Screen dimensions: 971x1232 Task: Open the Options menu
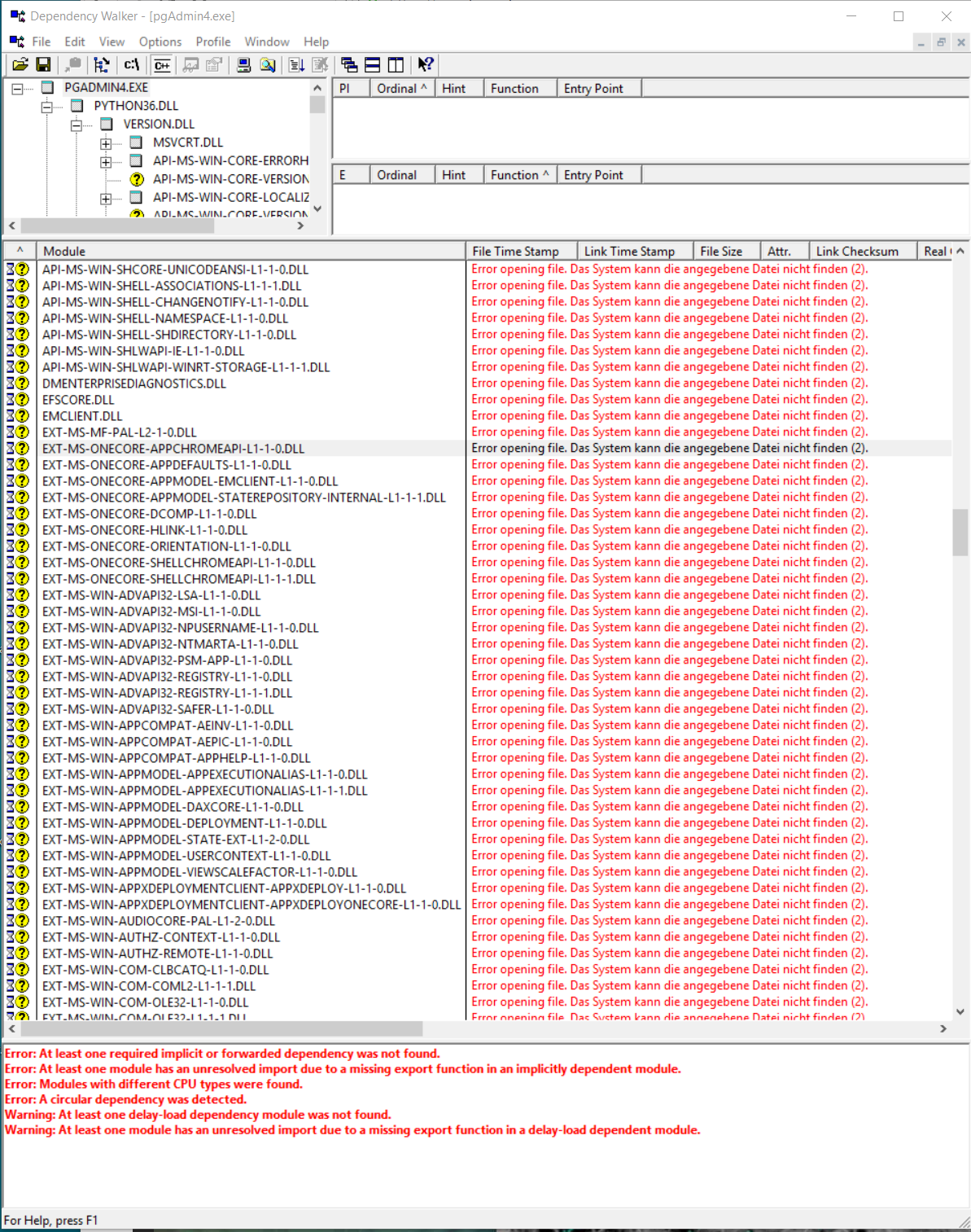tap(160, 42)
